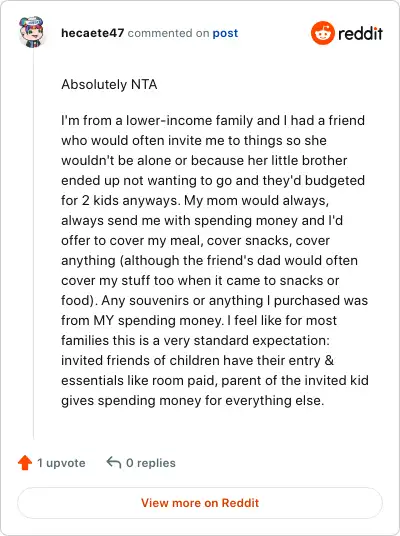Open the blue "post" link

tap(225, 34)
